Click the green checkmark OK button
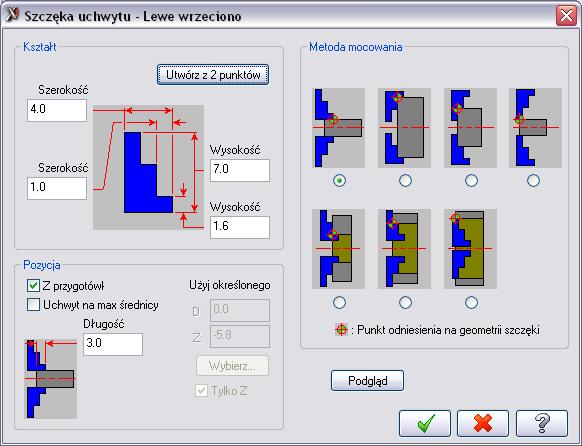Image resolution: width=582 pixels, height=446 pixels. [x=425, y=423]
